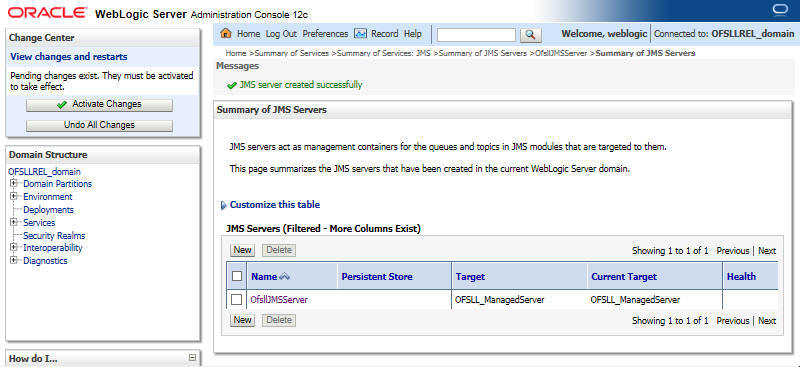800x367 pixels.
Task: Open View changes and restarts link
Action: pyautogui.click(x=69, y=57)
